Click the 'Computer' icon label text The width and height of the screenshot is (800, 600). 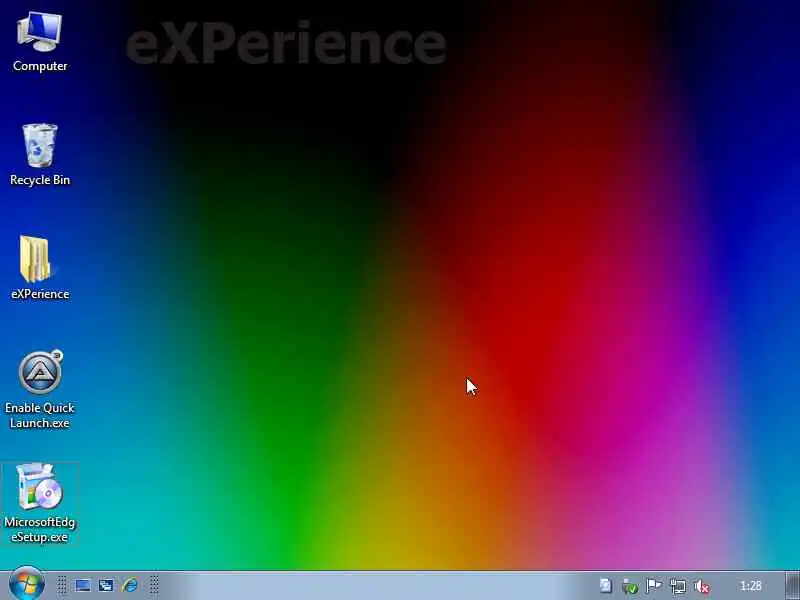40,66
